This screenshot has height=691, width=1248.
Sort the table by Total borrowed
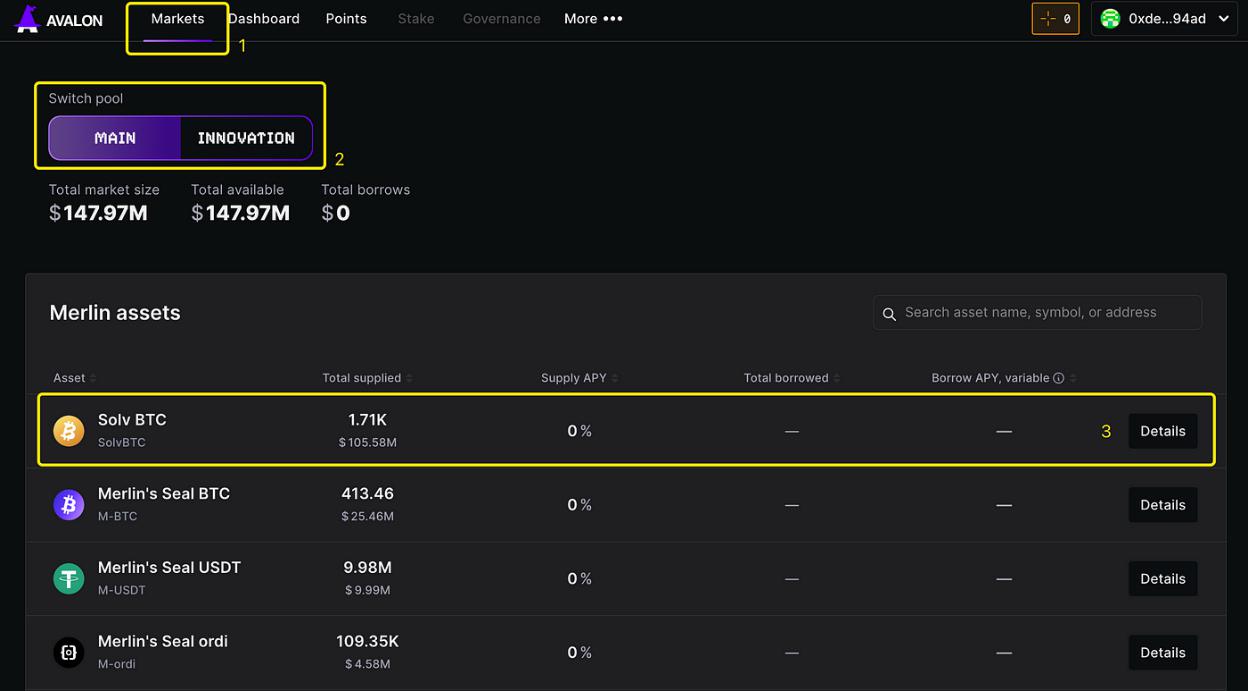(x=791, y=378)
